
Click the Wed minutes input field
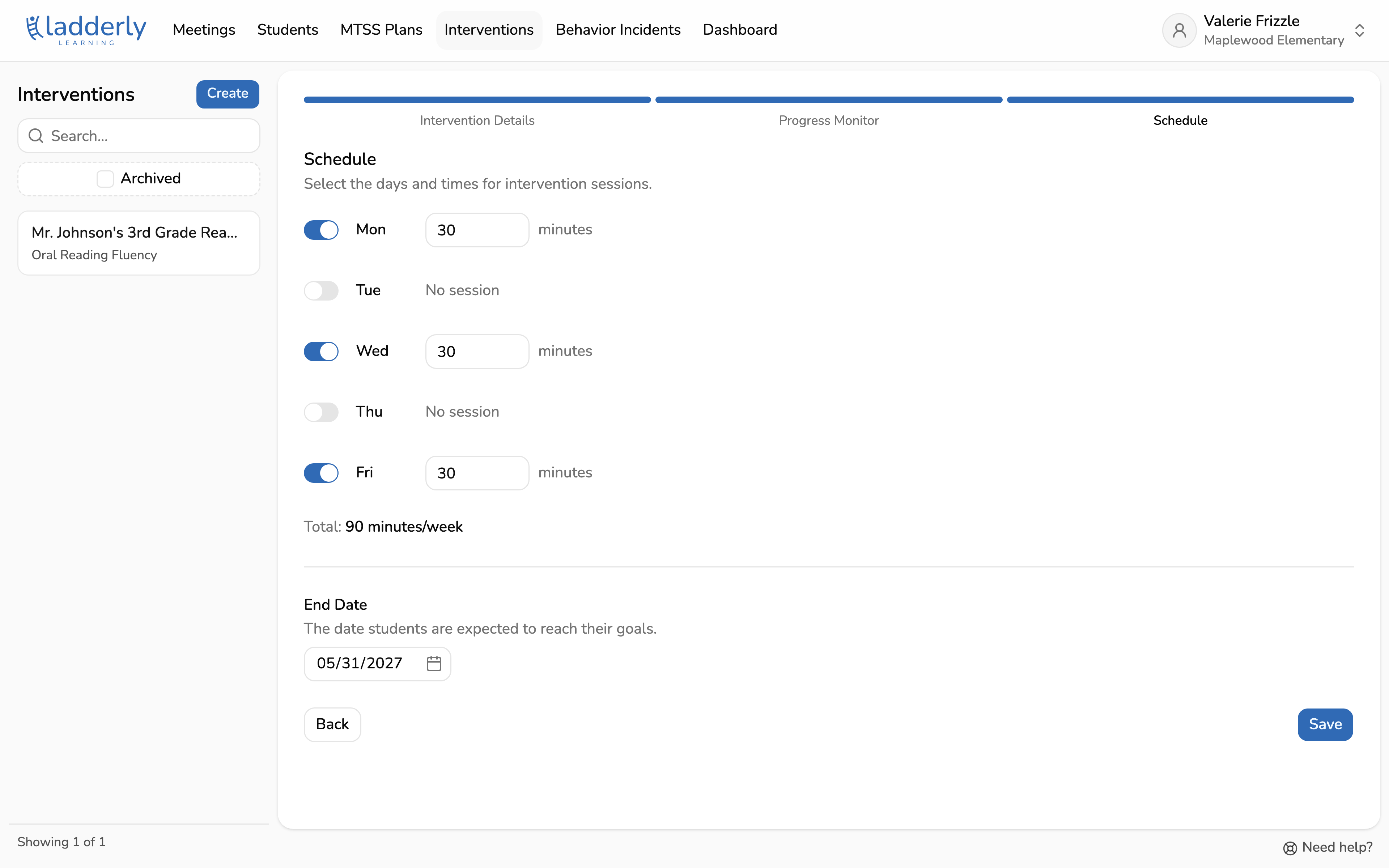click(x=477, y=351)
